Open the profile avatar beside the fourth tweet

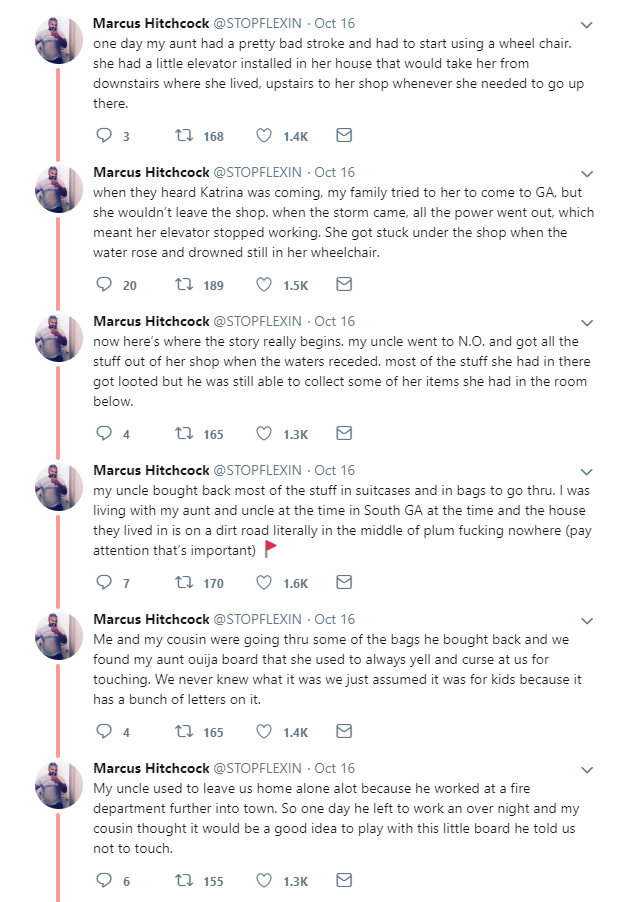[59, 487]
